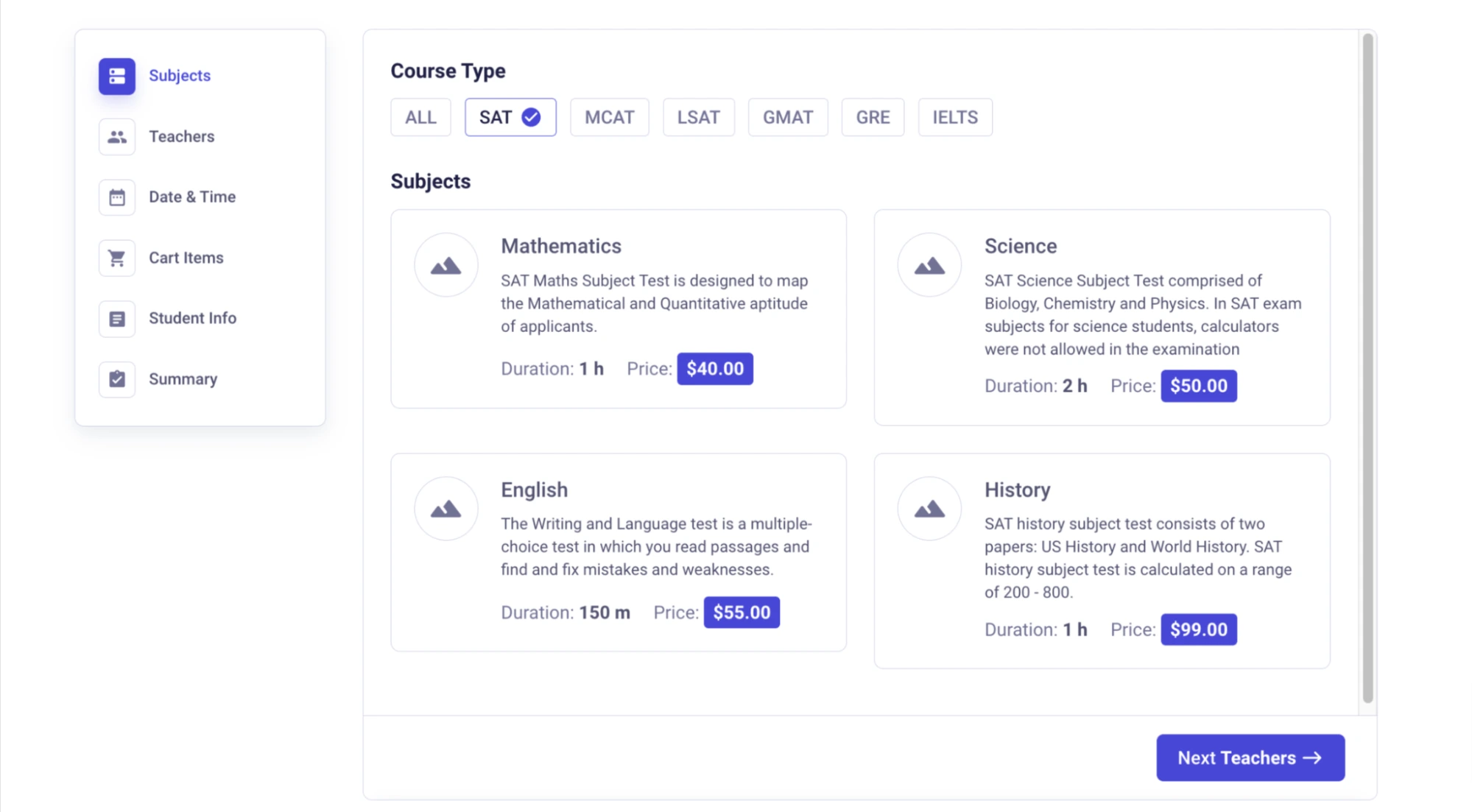The height and width of the screenshot is (812, 1472).
Task: Click the $40.00 price badge
Action: [x=715, y=369]
